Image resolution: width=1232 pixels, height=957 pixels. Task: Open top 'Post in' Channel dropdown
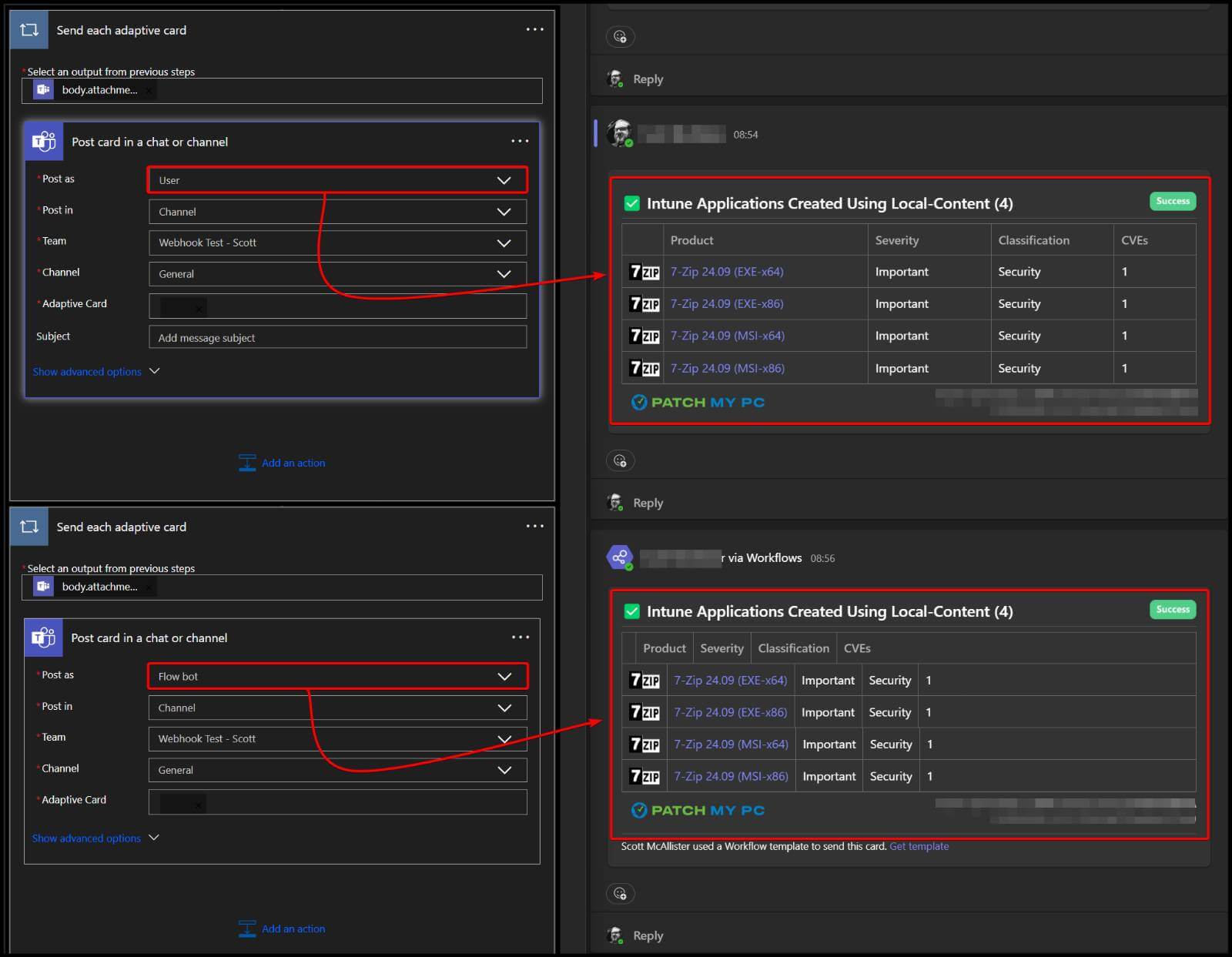[x=337, y=212]
